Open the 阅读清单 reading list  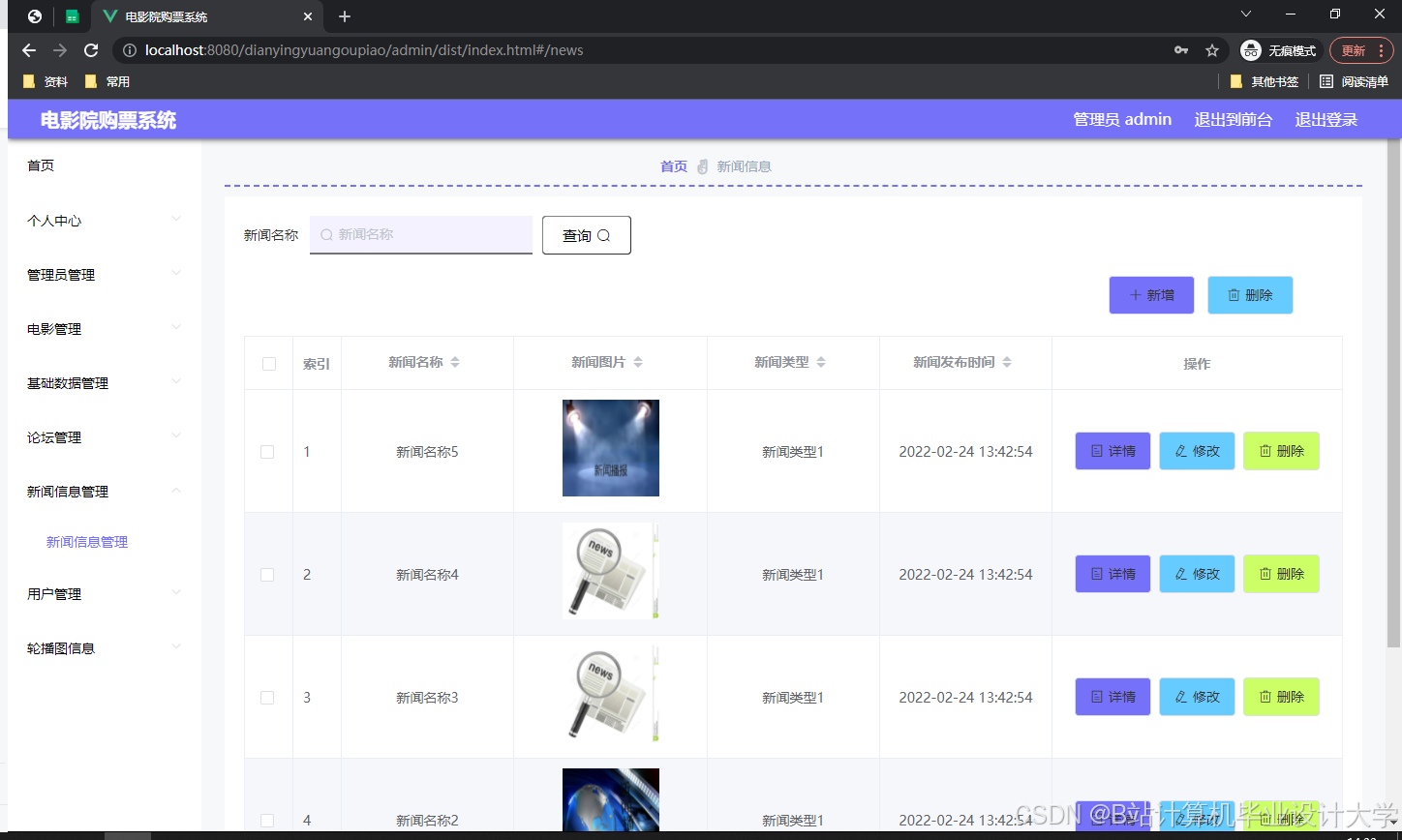click(x=1354, y=81)
